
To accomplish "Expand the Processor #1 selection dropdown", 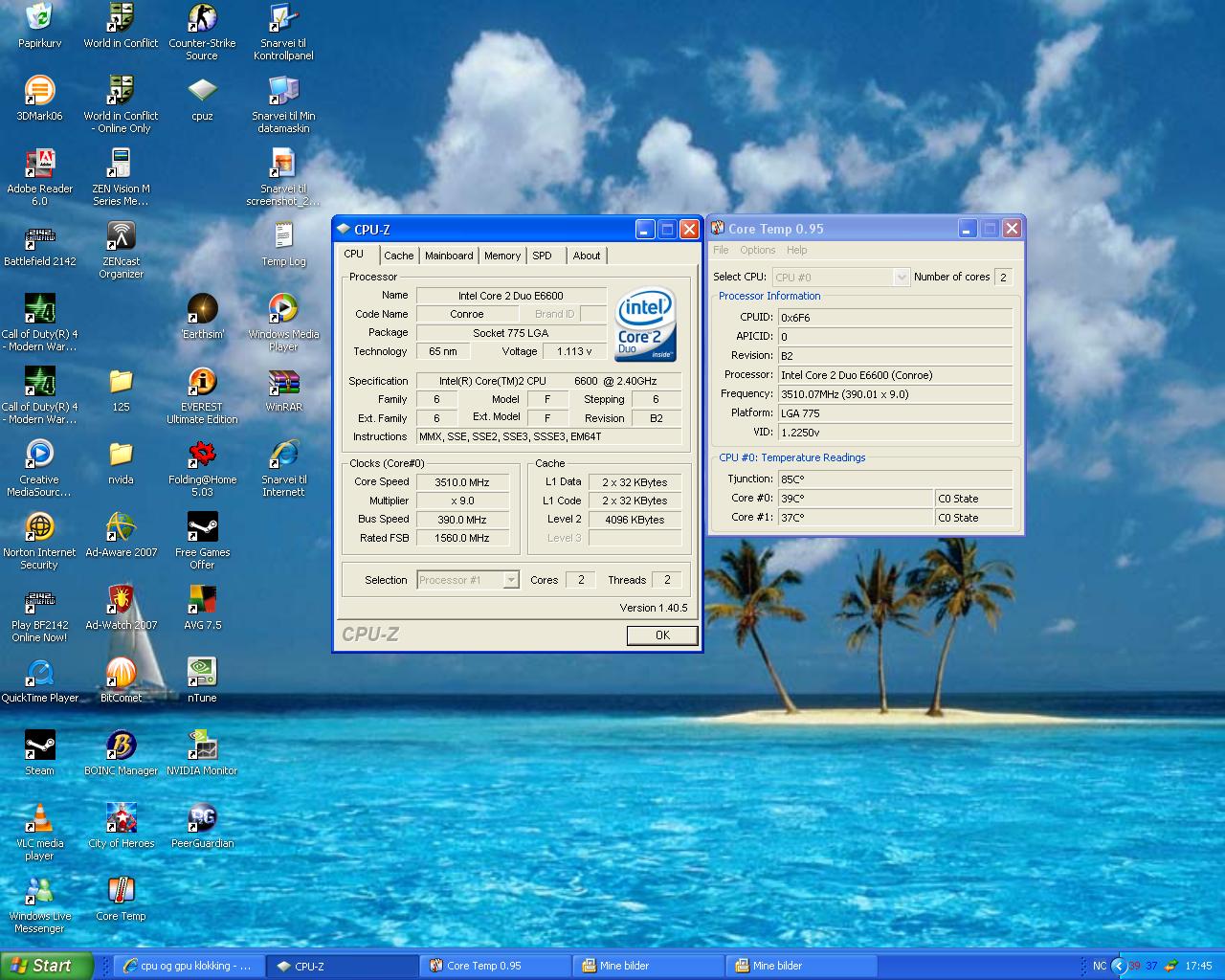I will 511,580.
